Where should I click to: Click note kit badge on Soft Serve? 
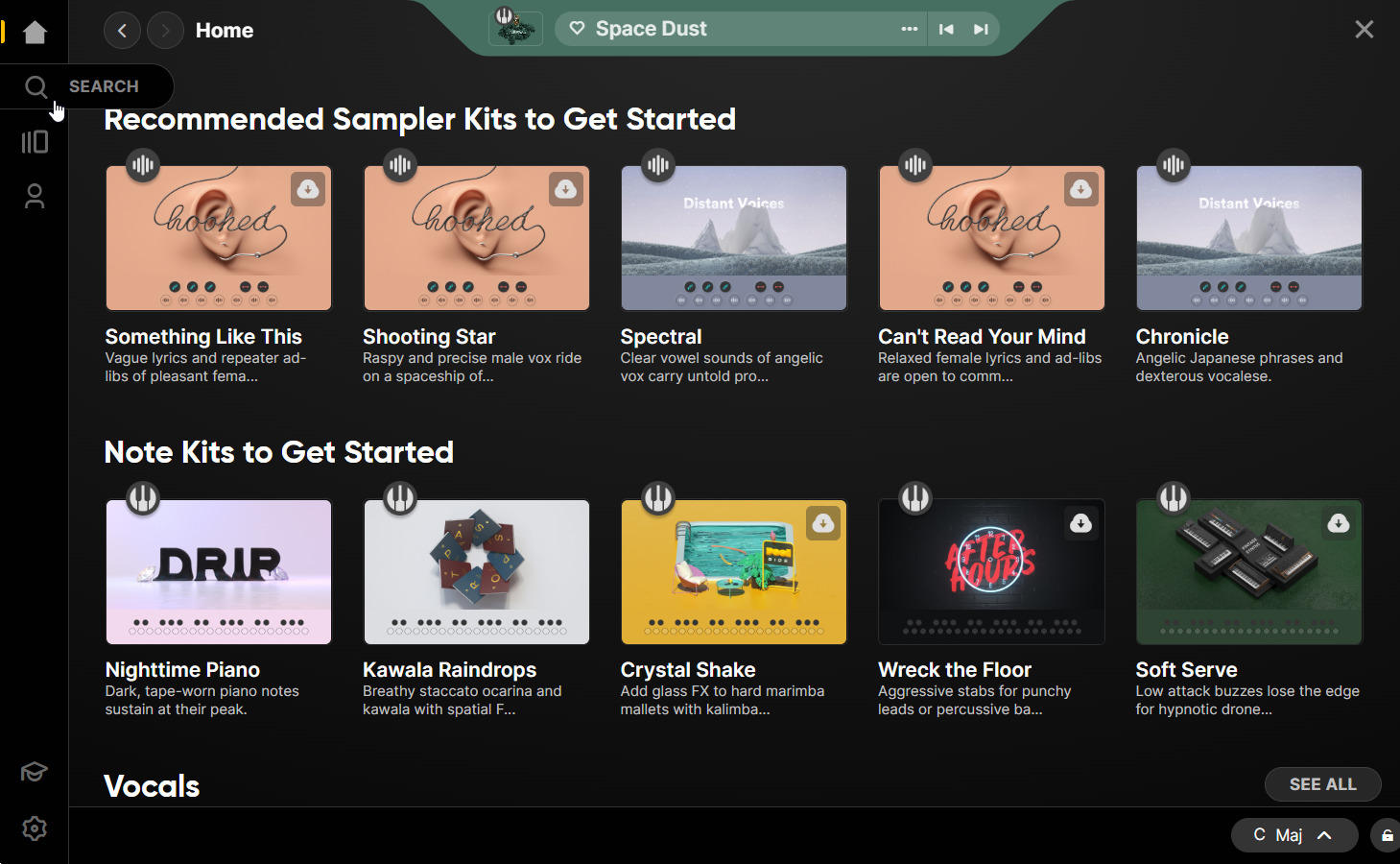(x=1174, y=498)
